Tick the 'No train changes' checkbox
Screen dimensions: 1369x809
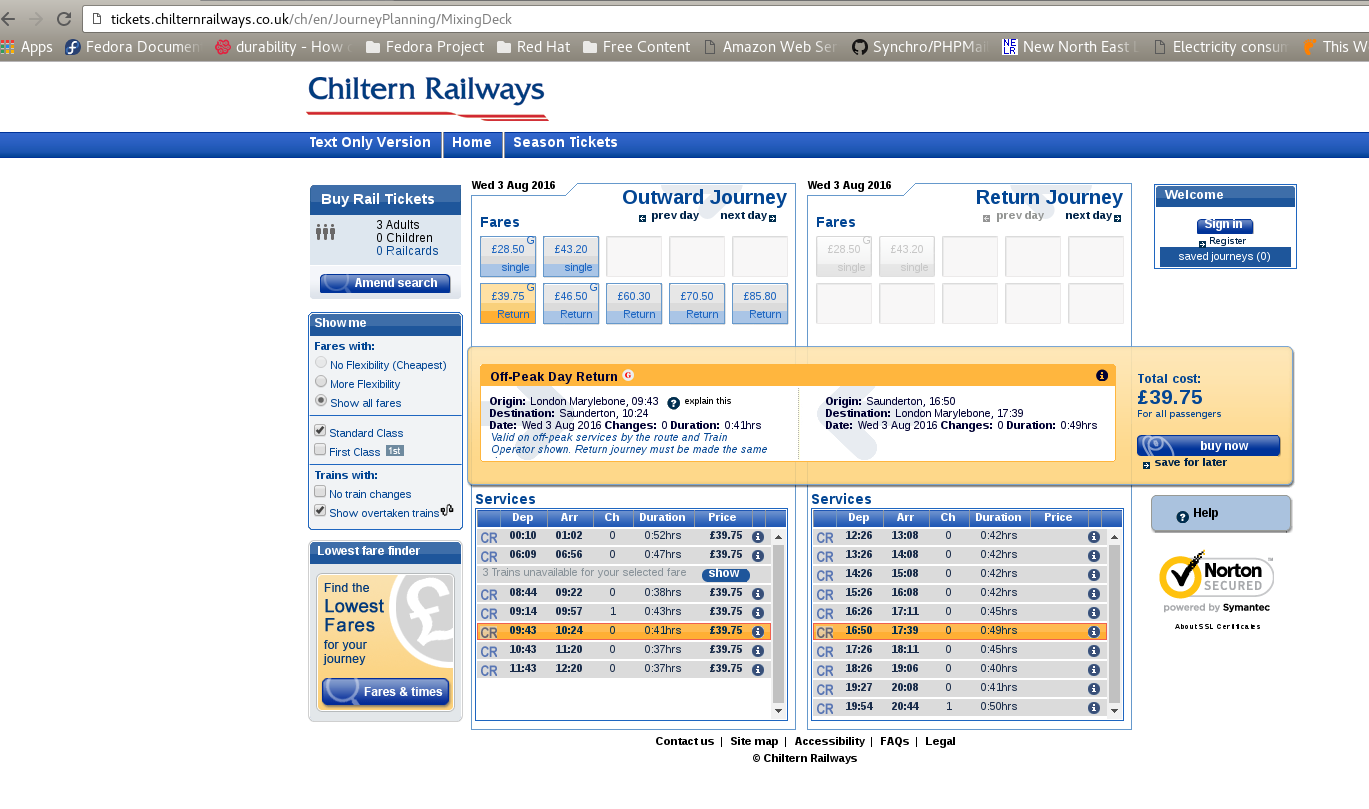[321, 492]
